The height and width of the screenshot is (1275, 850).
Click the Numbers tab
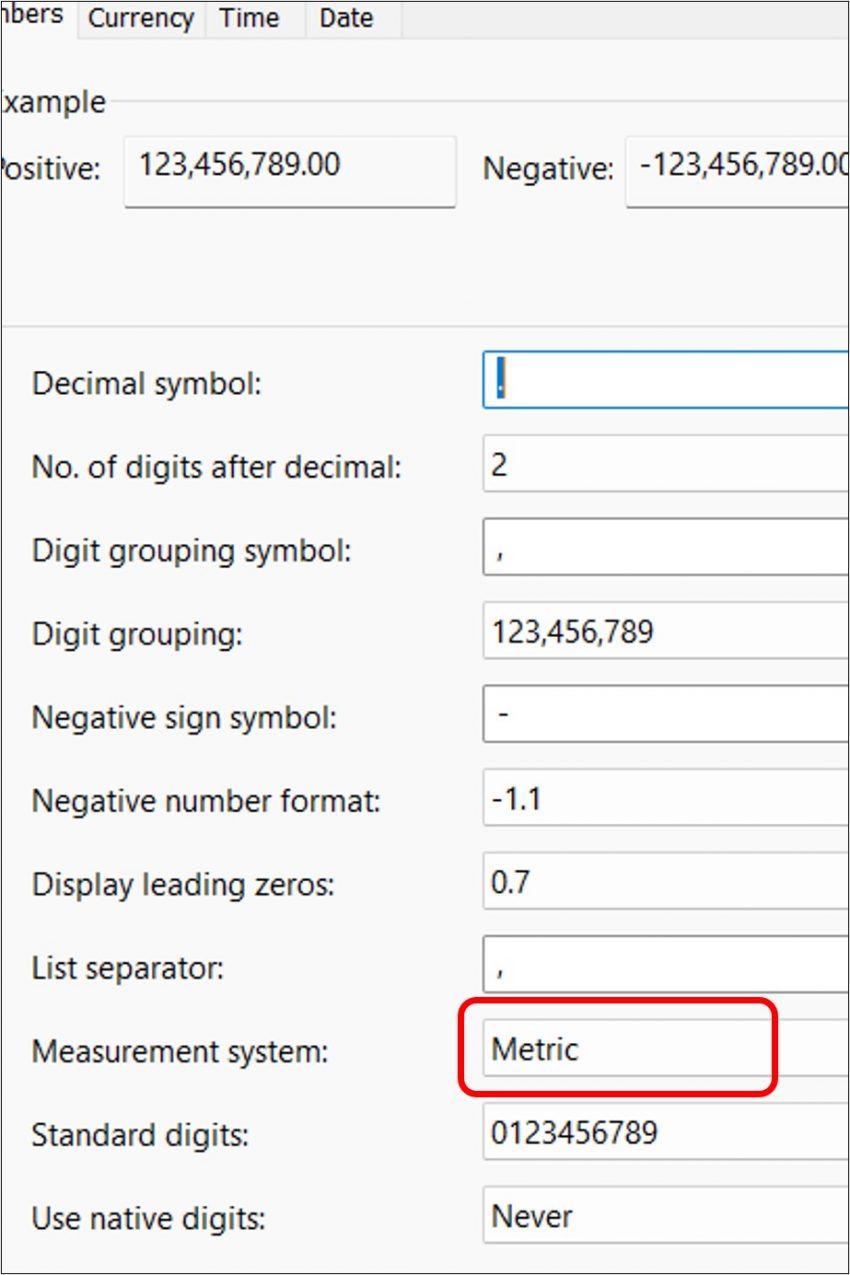(x=38, y=16)
